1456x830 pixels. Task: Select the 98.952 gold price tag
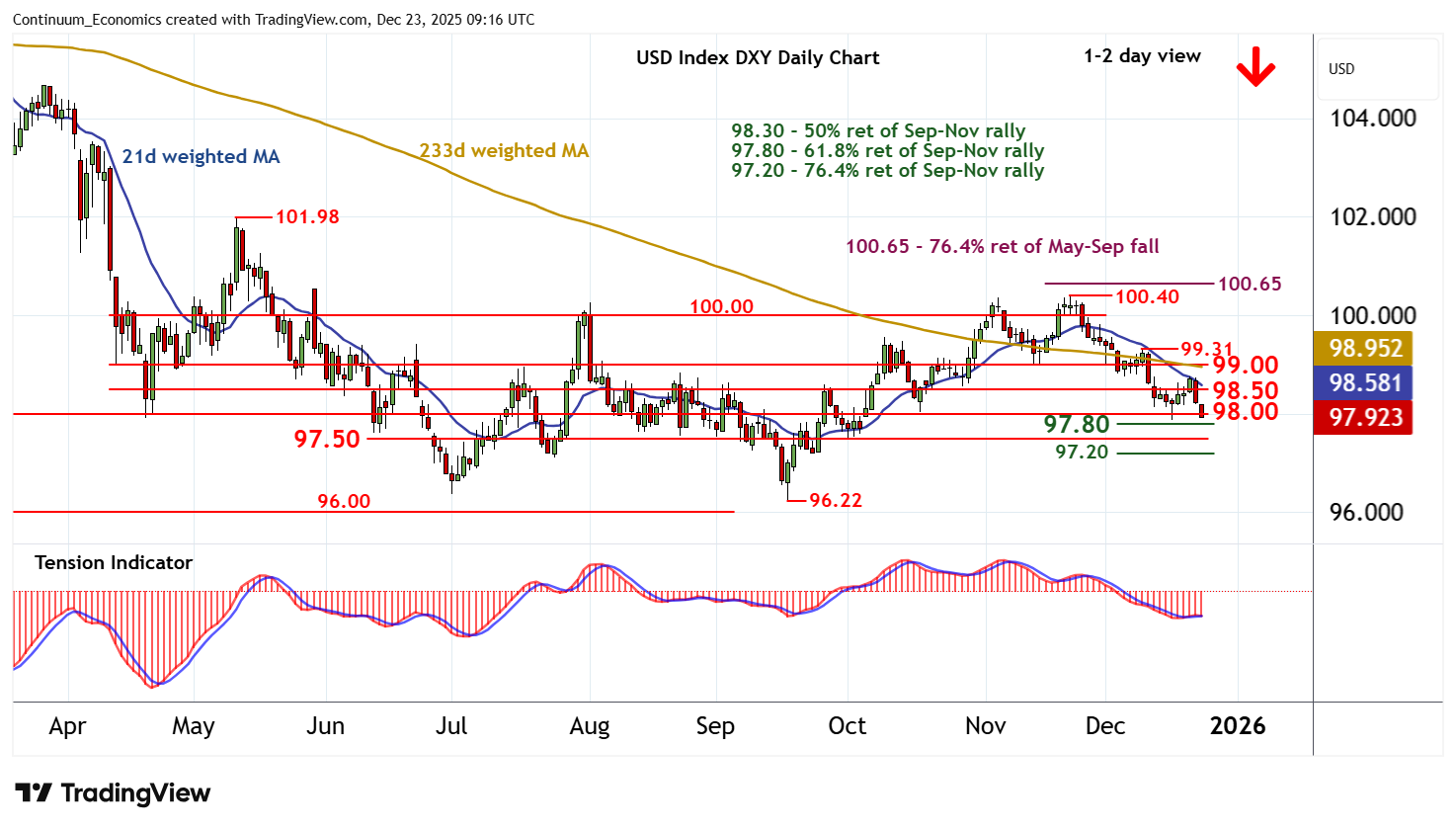tap(1365, 349)
